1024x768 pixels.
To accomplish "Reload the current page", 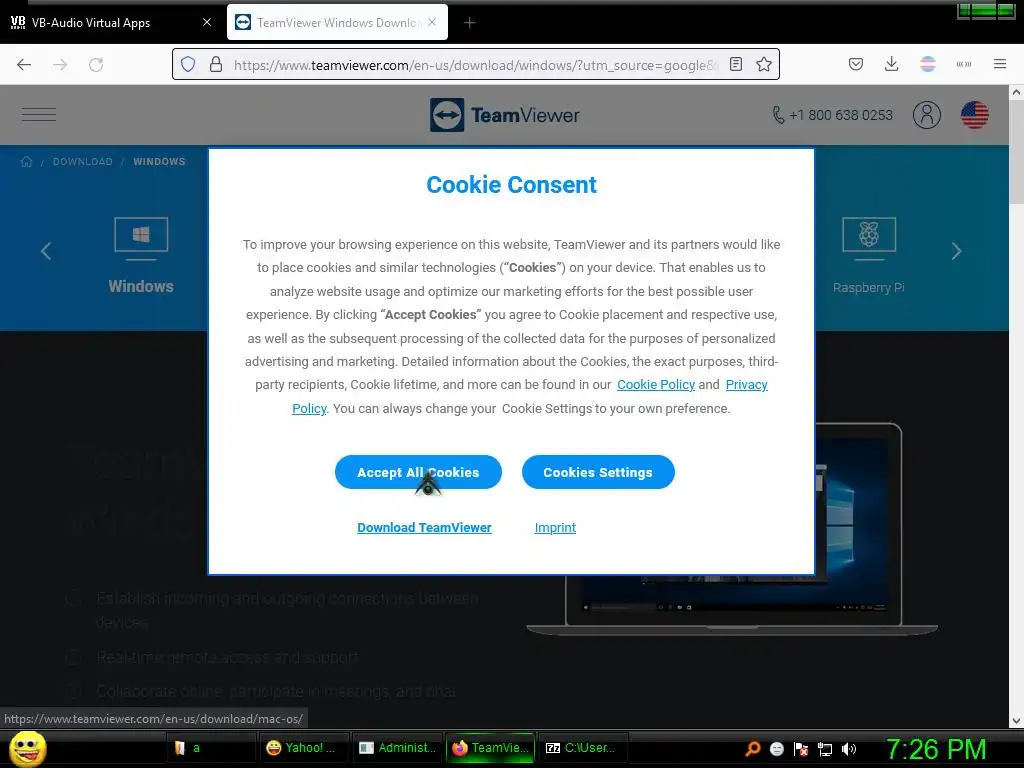I will pos(96,64).
